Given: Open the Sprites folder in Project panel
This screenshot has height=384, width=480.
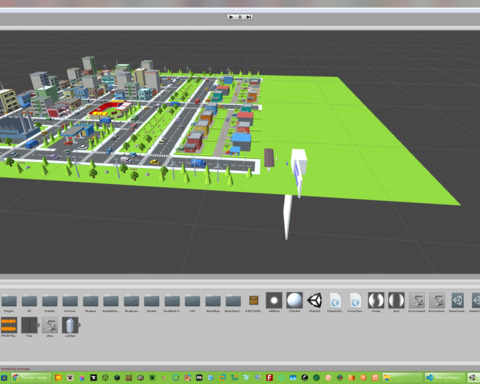Looking at the screenshot, I should pyautogui.click(x=152, y=303).
